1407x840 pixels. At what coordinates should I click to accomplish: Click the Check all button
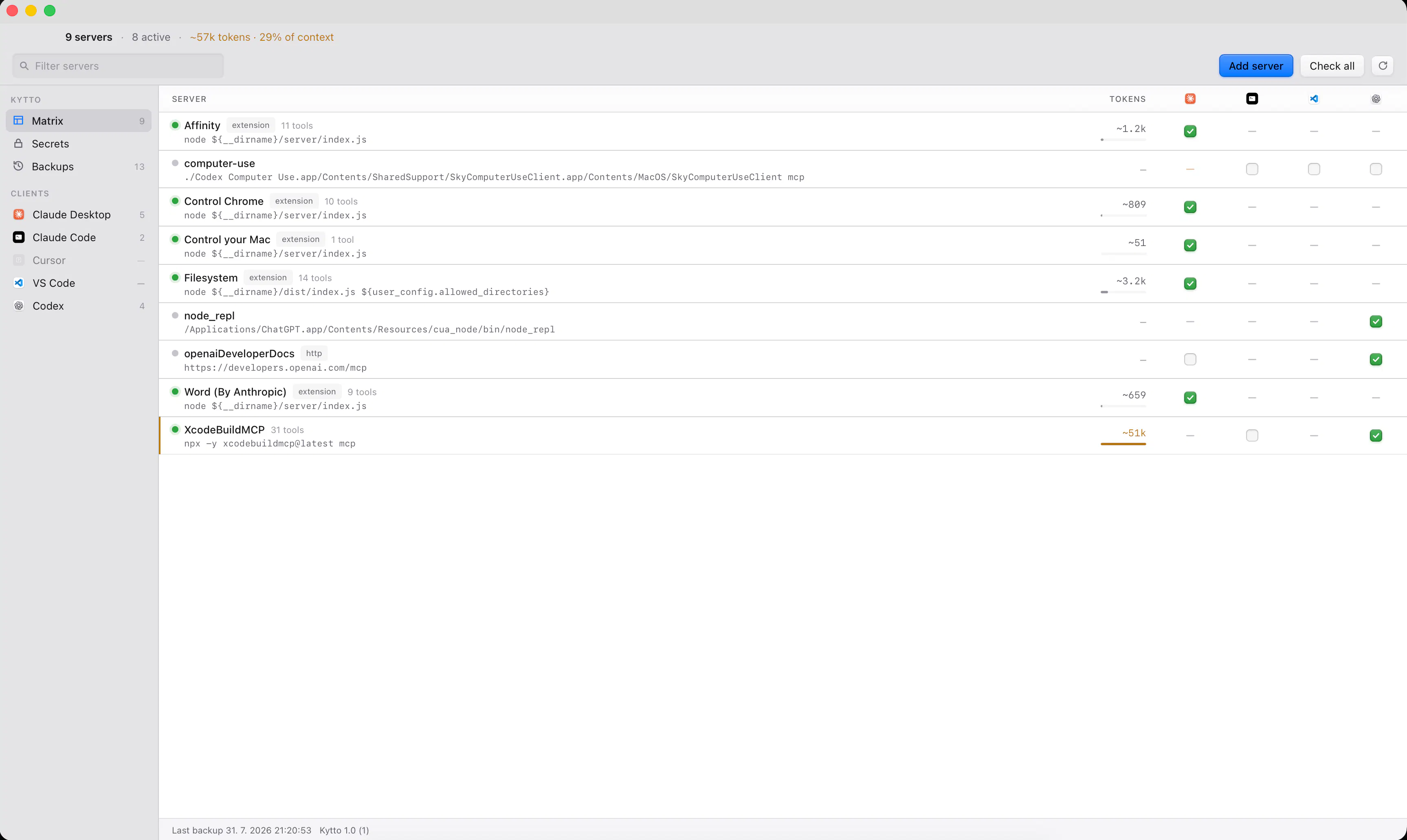pos(1332,66)
